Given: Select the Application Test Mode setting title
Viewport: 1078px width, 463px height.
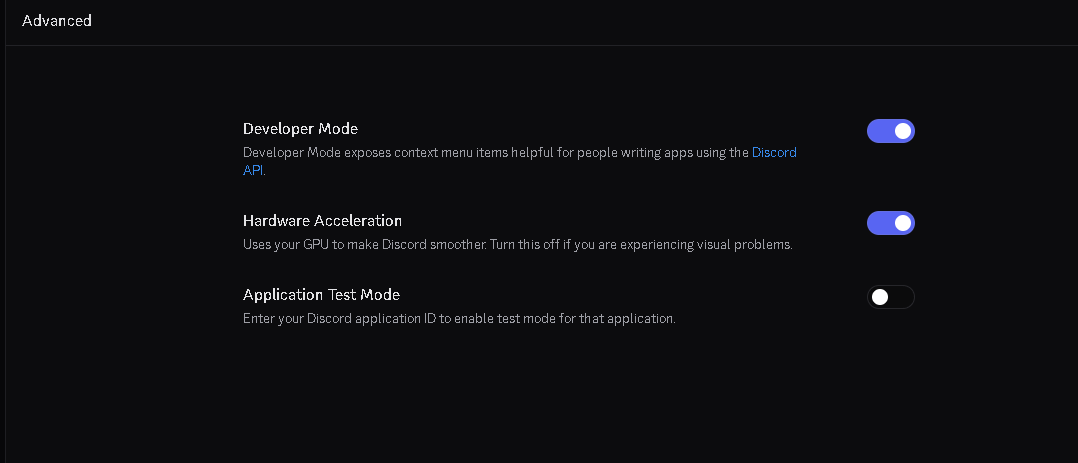Looking at the screenshot, I should (x=321, y=295).
